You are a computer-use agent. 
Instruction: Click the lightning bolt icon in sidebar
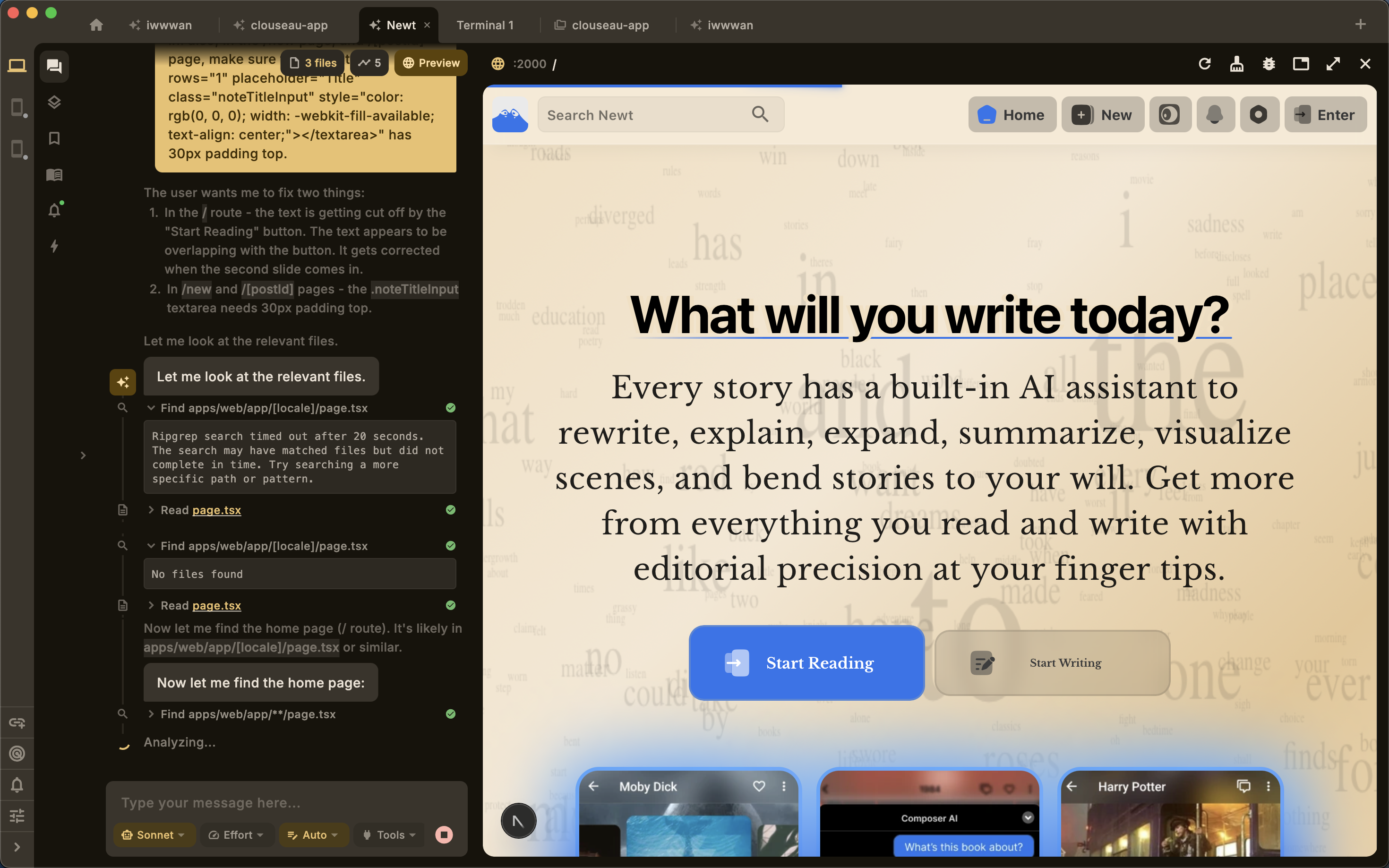coord(54,246)
